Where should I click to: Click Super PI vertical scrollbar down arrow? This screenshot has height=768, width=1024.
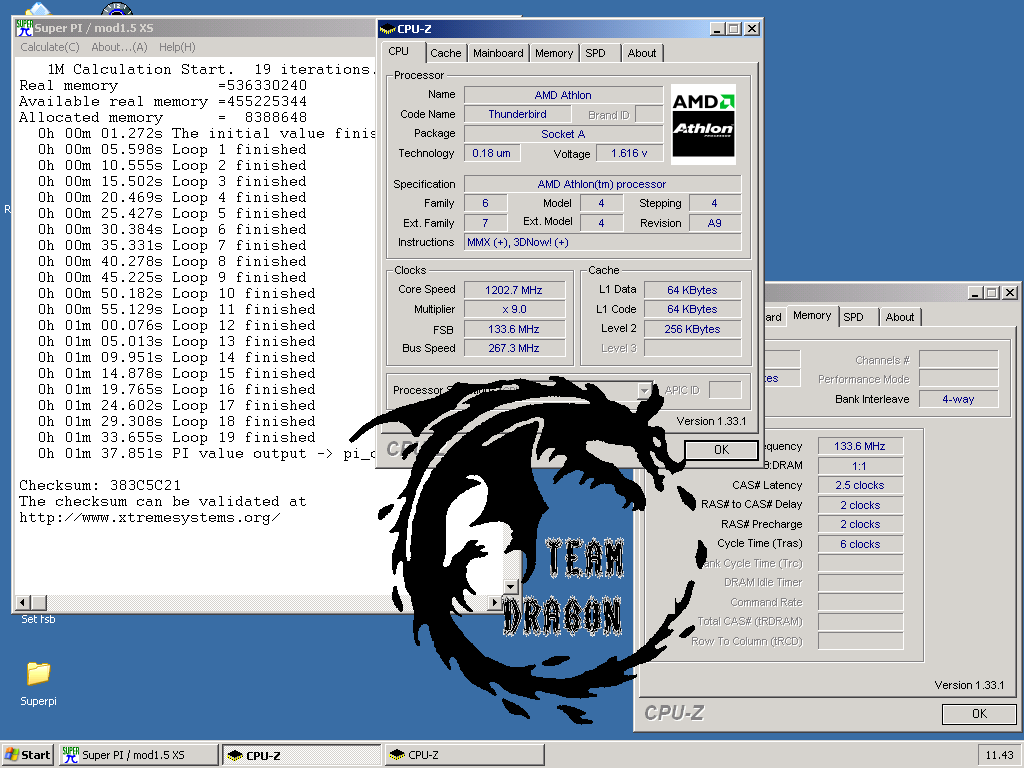pos(511,586)
